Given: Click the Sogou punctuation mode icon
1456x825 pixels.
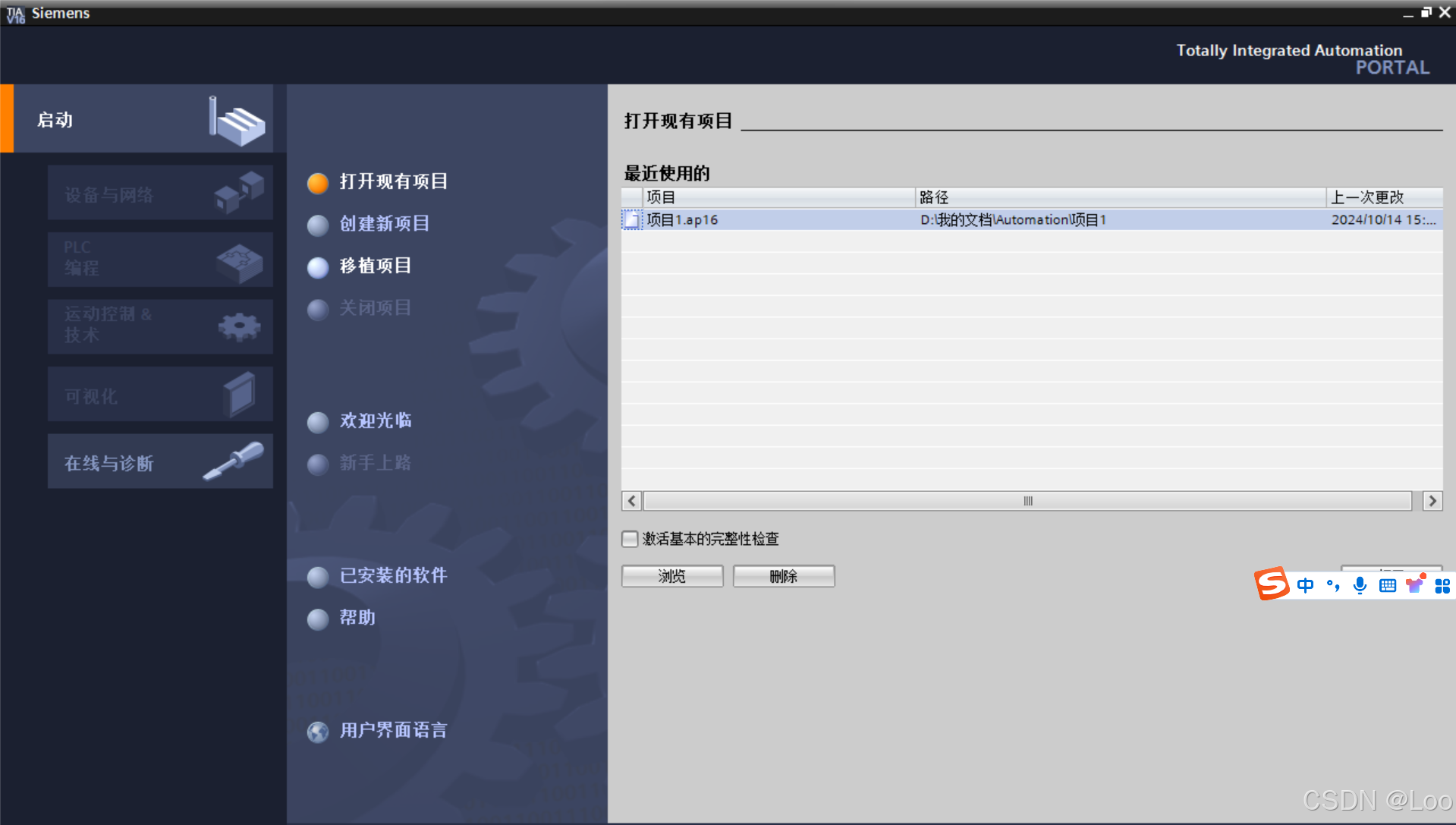Looking at the screenshot, I should [1333, 585].
